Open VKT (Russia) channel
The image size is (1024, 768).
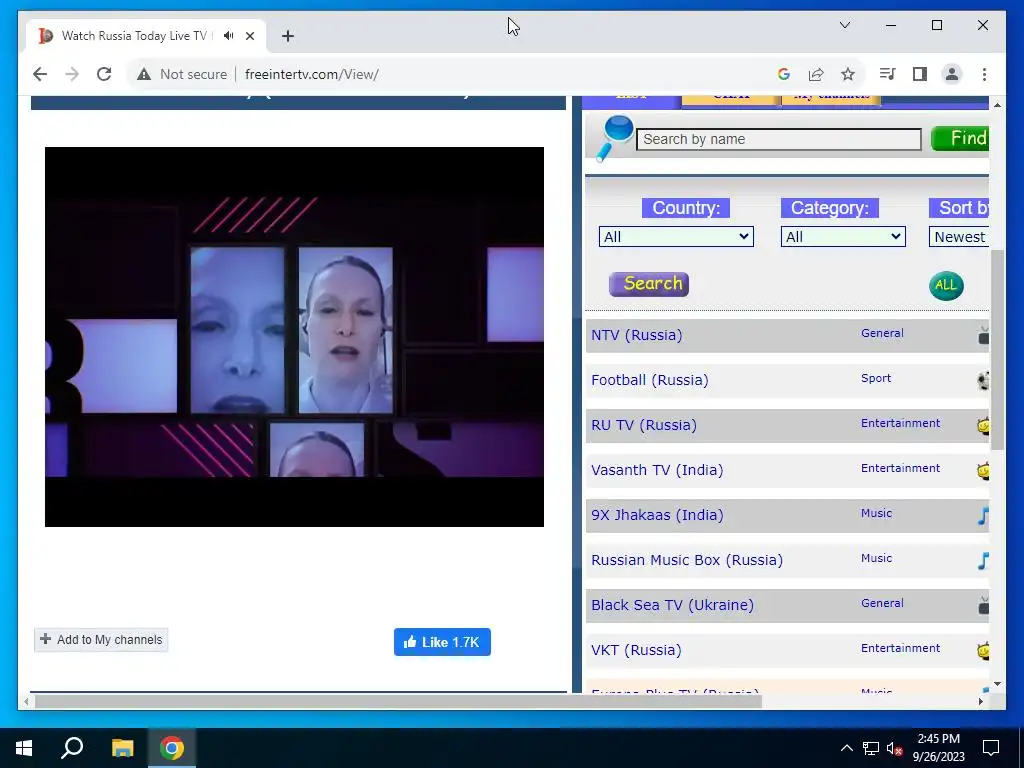pyautogui.click(x=636, y=650)
